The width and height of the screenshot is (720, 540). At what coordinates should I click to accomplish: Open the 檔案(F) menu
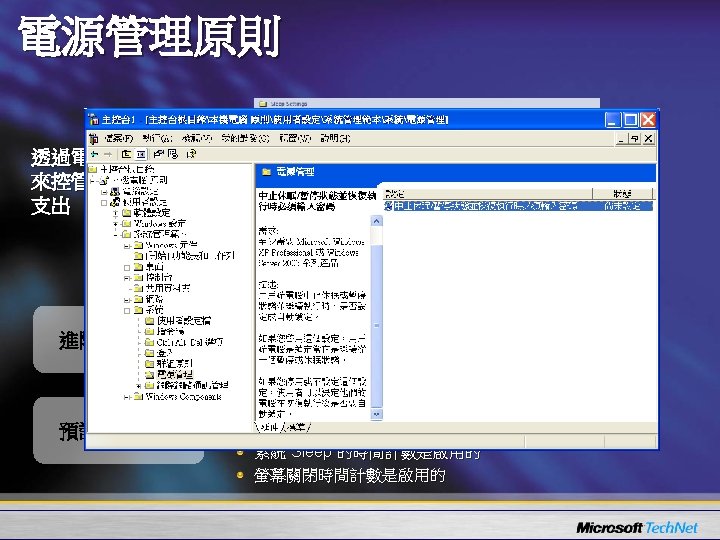click(x=118, y=138)
